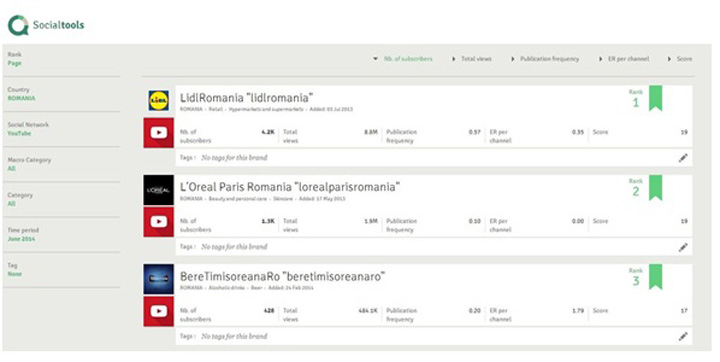This screenshot has height=362, width=720.
Task: Change the Social Network filter YouTube
Action: [x=19, y=134]
